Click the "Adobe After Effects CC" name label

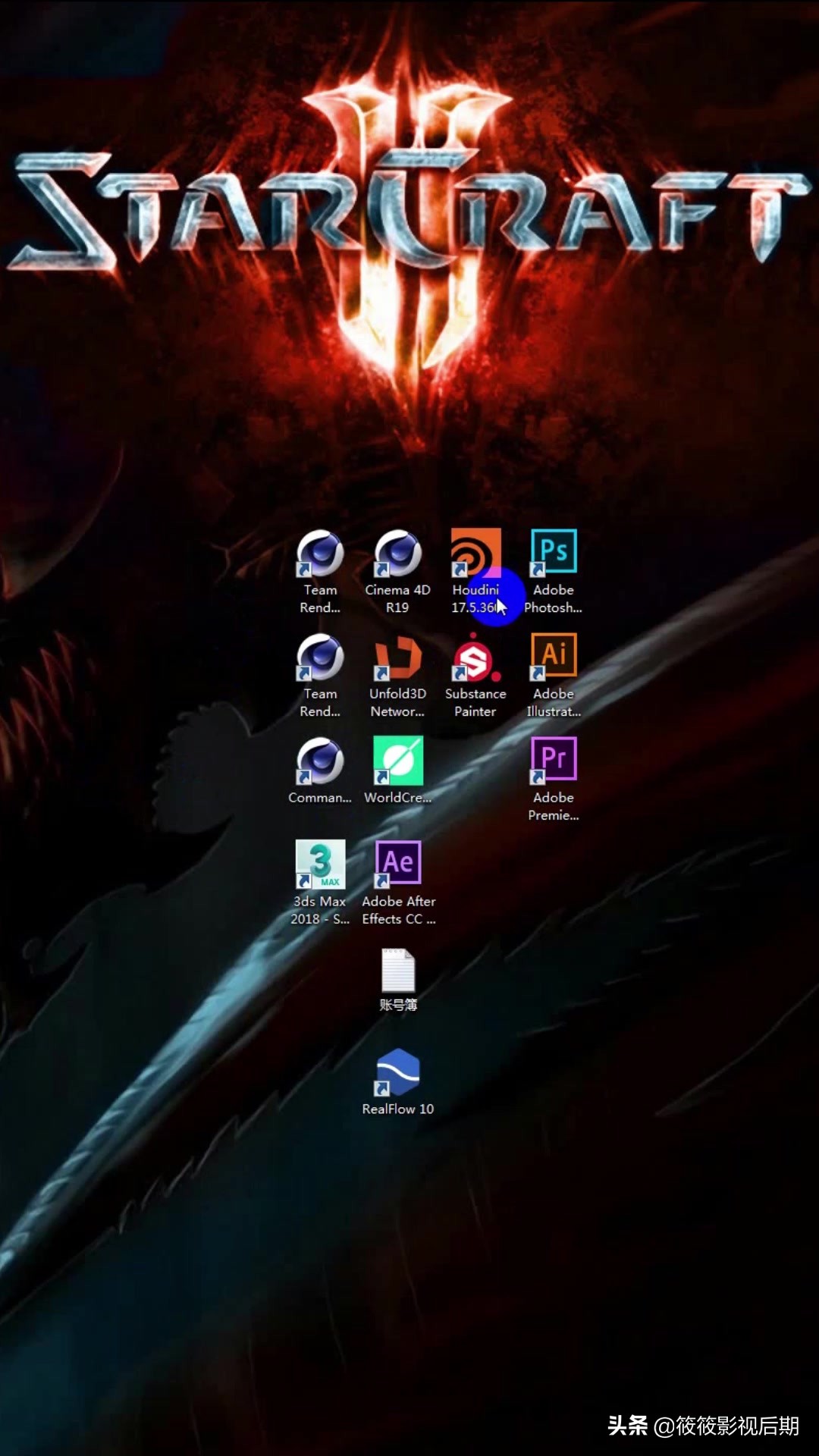[x=398, y=910]
